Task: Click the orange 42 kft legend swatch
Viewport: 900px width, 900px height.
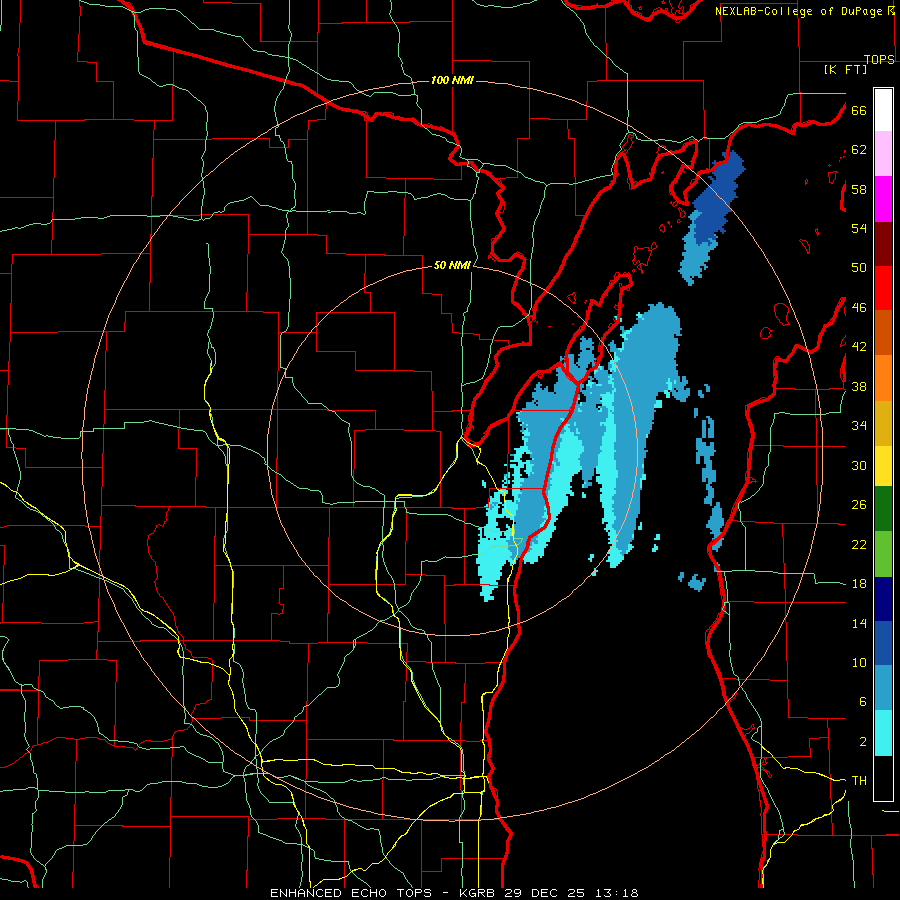Action: pos(883,378)
